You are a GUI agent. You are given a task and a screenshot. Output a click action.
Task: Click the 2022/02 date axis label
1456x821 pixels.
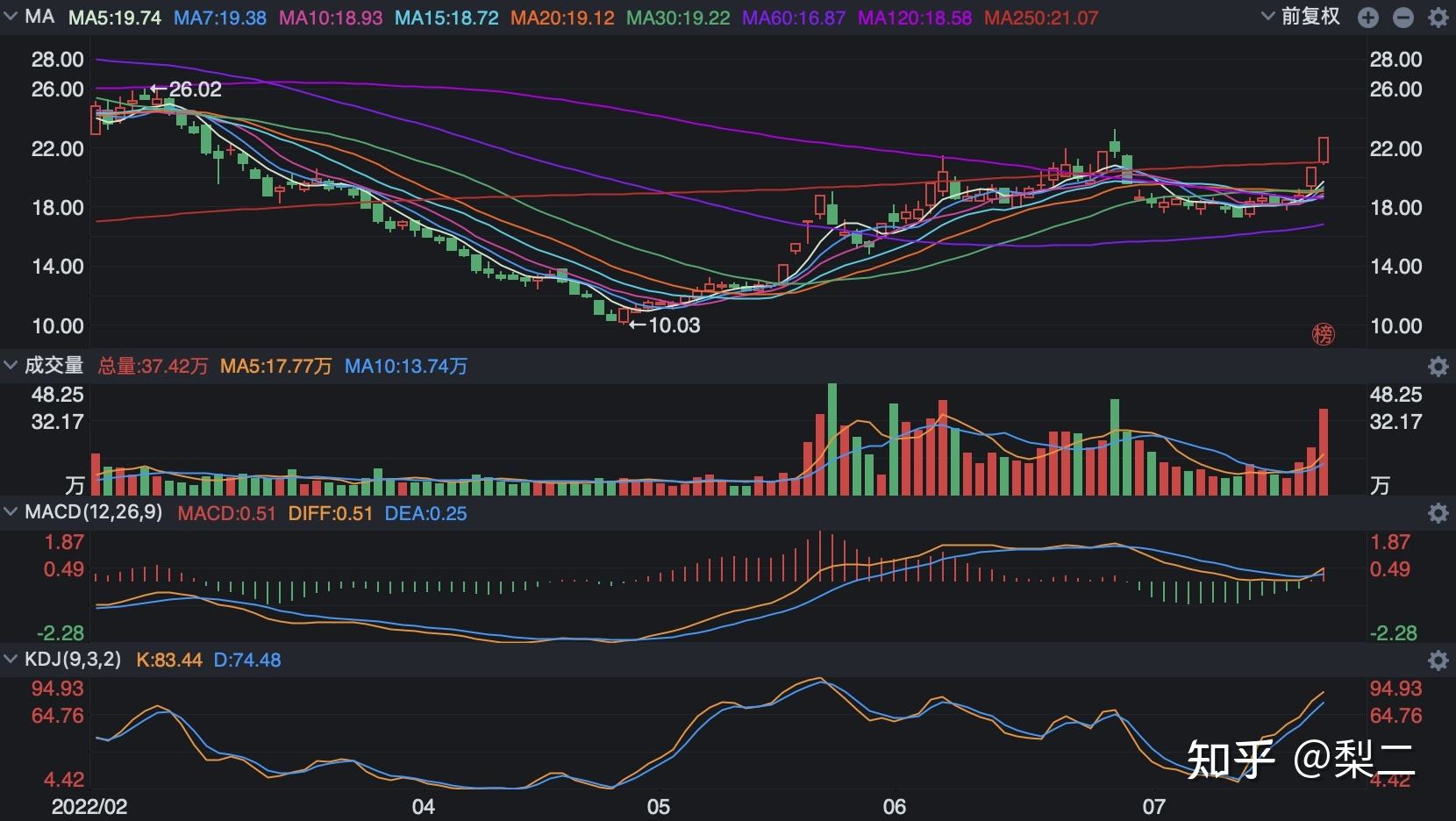[89, 806]
